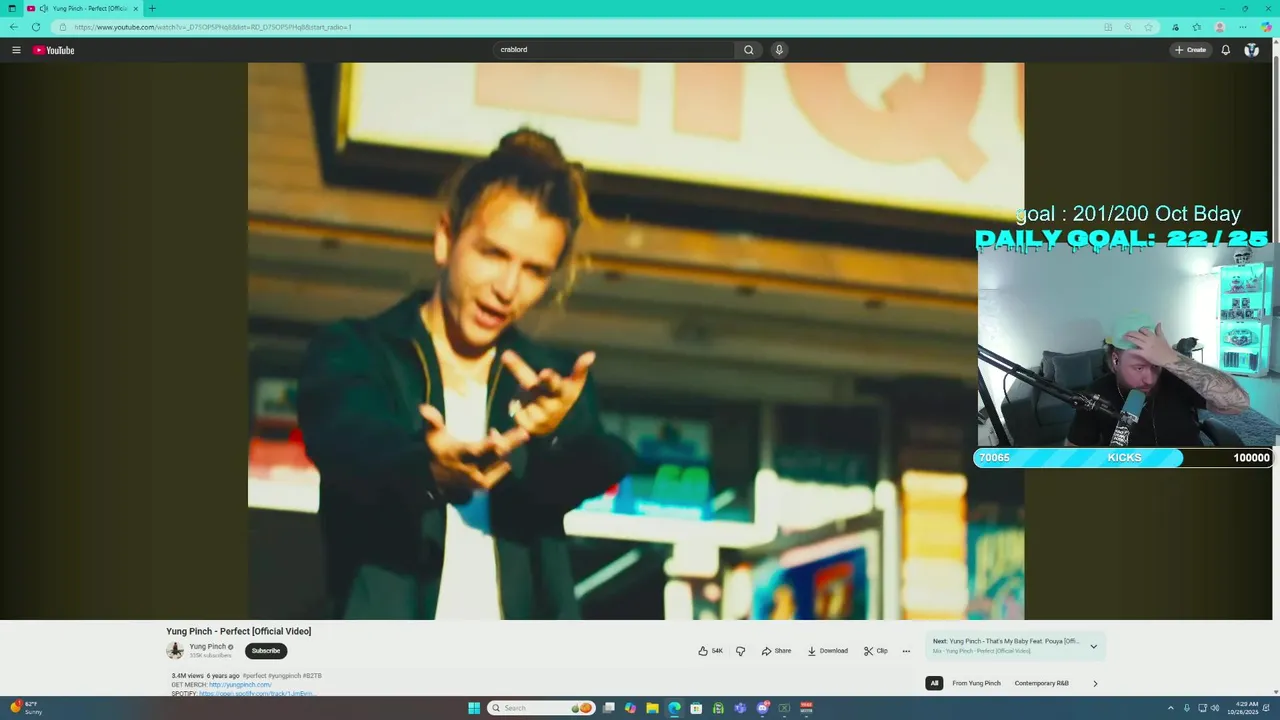Open the Create menu button
The height and width of the screenshot is (720, 1280).
[1190, 50]
